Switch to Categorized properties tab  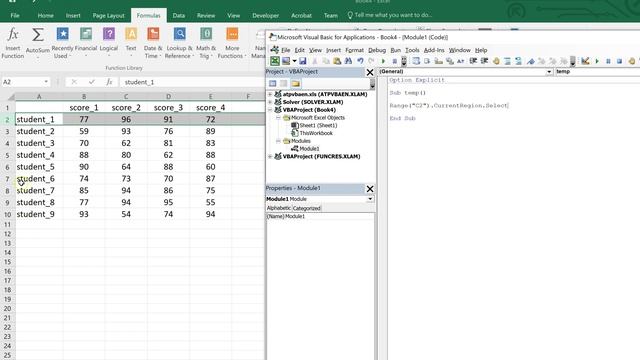(x=307, y=208)
